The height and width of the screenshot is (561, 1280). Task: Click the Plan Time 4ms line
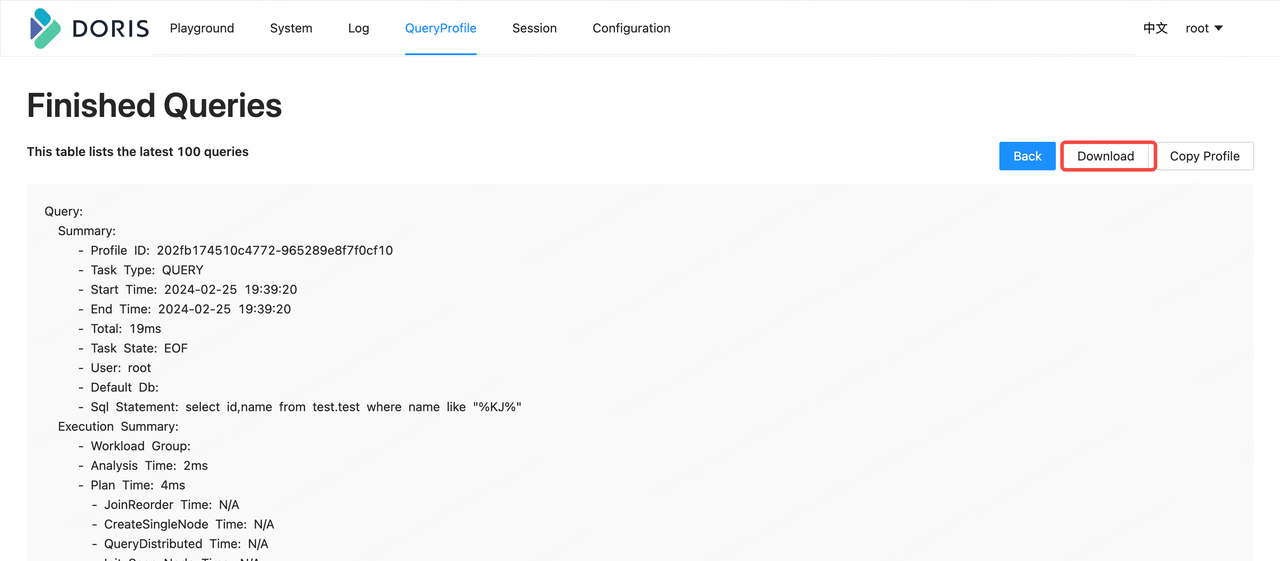[x=137, y=485]
